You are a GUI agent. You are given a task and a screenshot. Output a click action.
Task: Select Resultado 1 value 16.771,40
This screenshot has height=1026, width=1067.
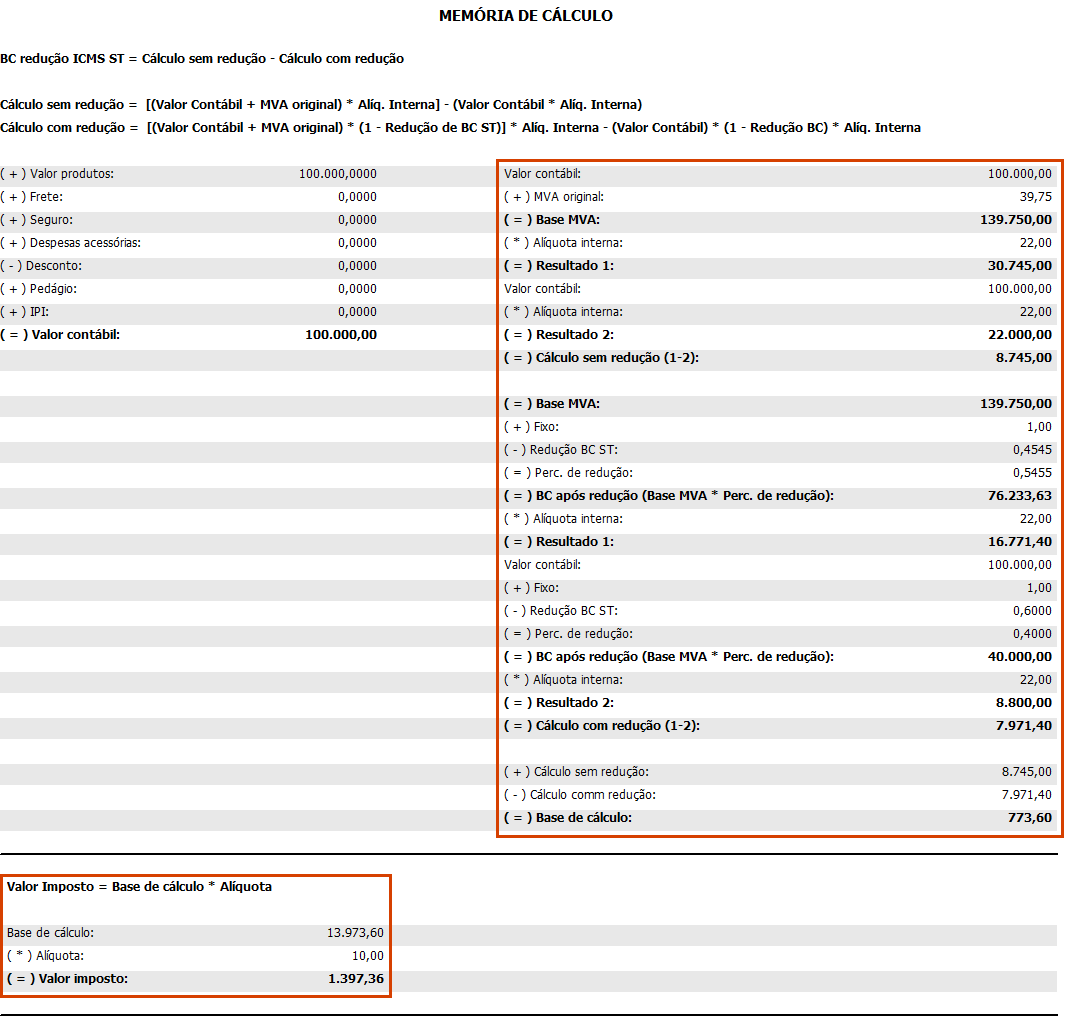click(x=1019, y=542)
